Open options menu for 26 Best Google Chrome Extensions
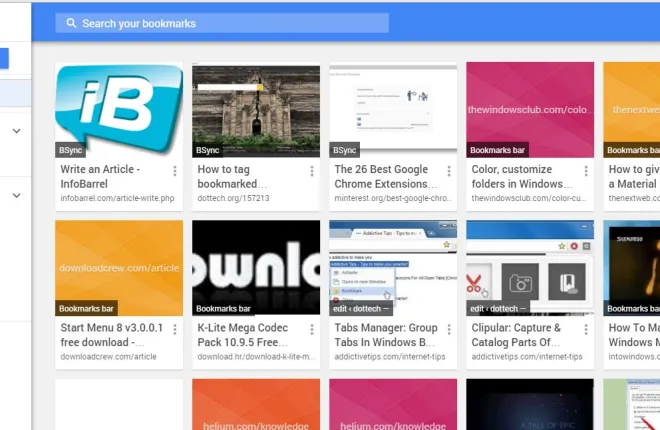Screen dimensions: 660x430 (x=449, y=171)
